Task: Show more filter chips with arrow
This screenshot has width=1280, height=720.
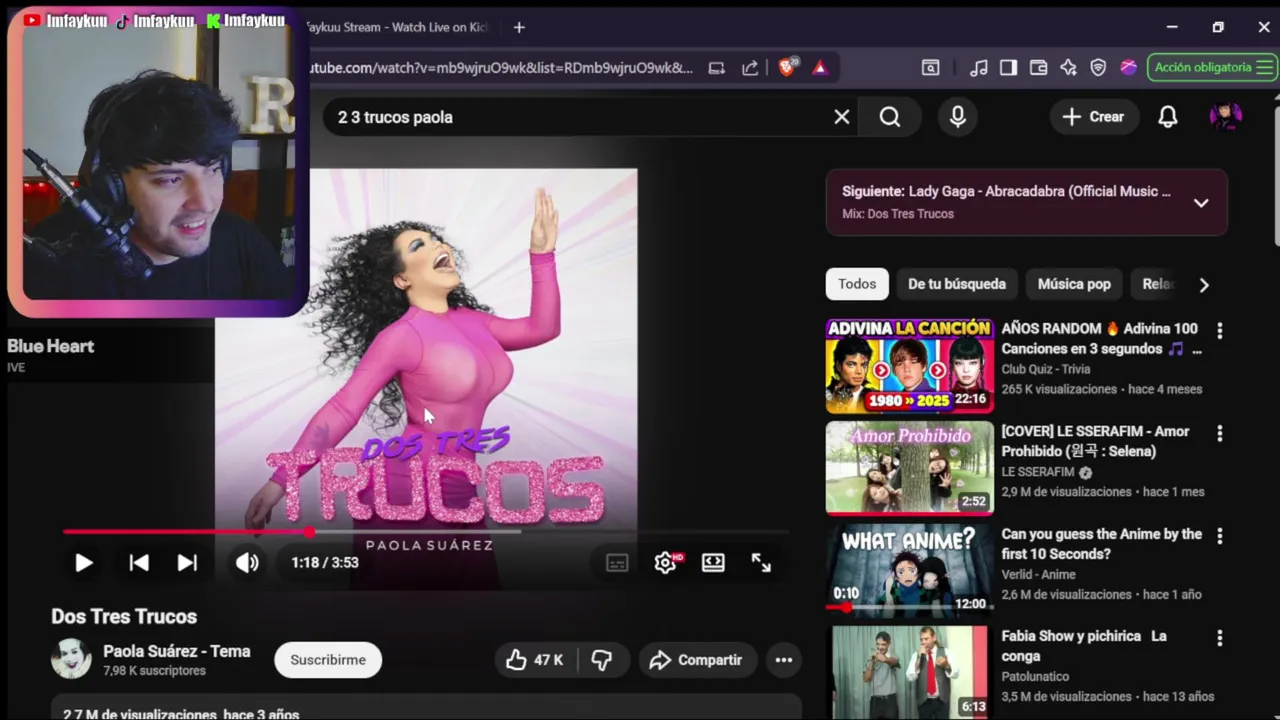Action: coord(1204,285)
